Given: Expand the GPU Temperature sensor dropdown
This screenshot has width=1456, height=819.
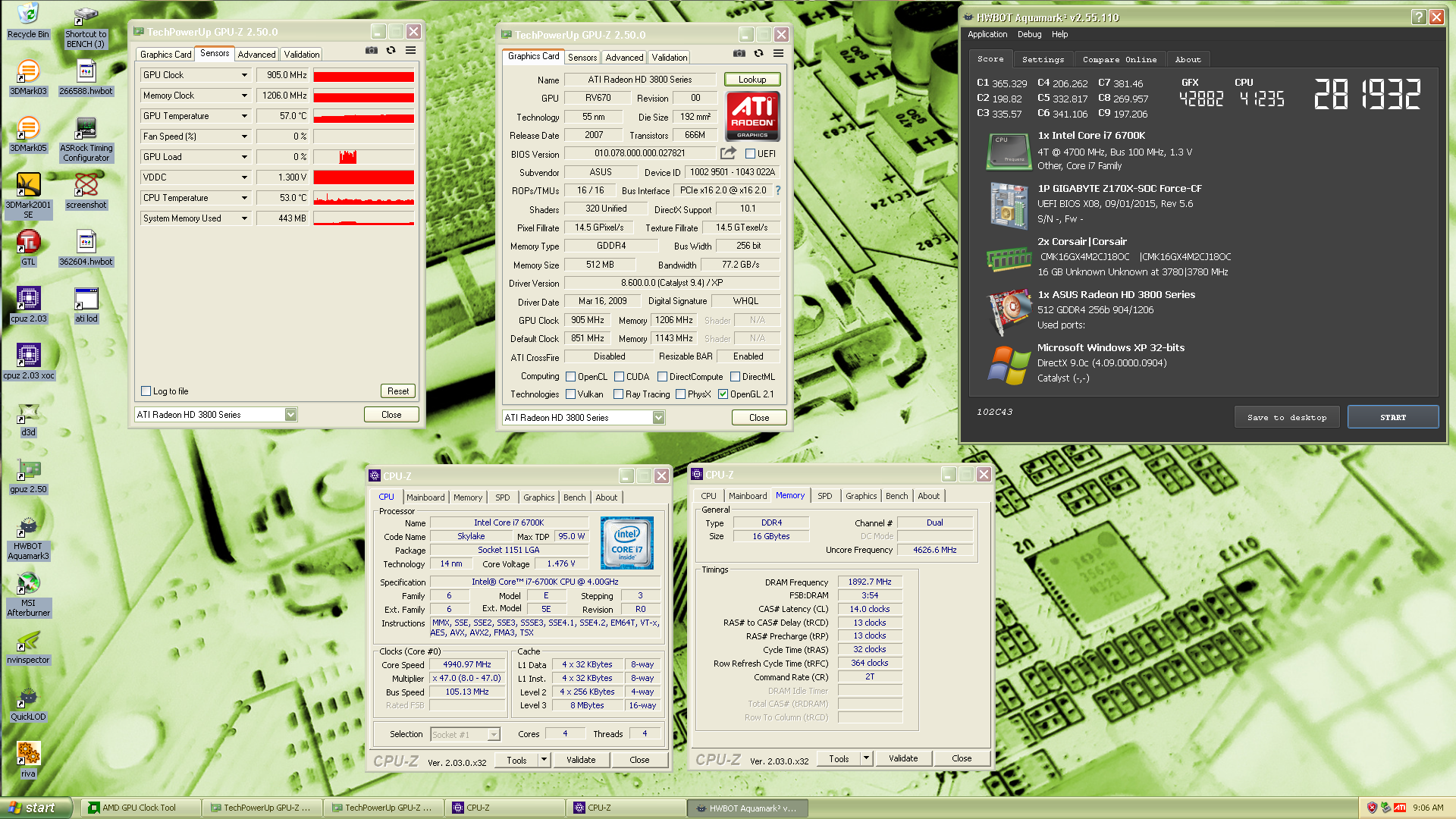Looking at the screenshot, I should (x=244, y=116).
